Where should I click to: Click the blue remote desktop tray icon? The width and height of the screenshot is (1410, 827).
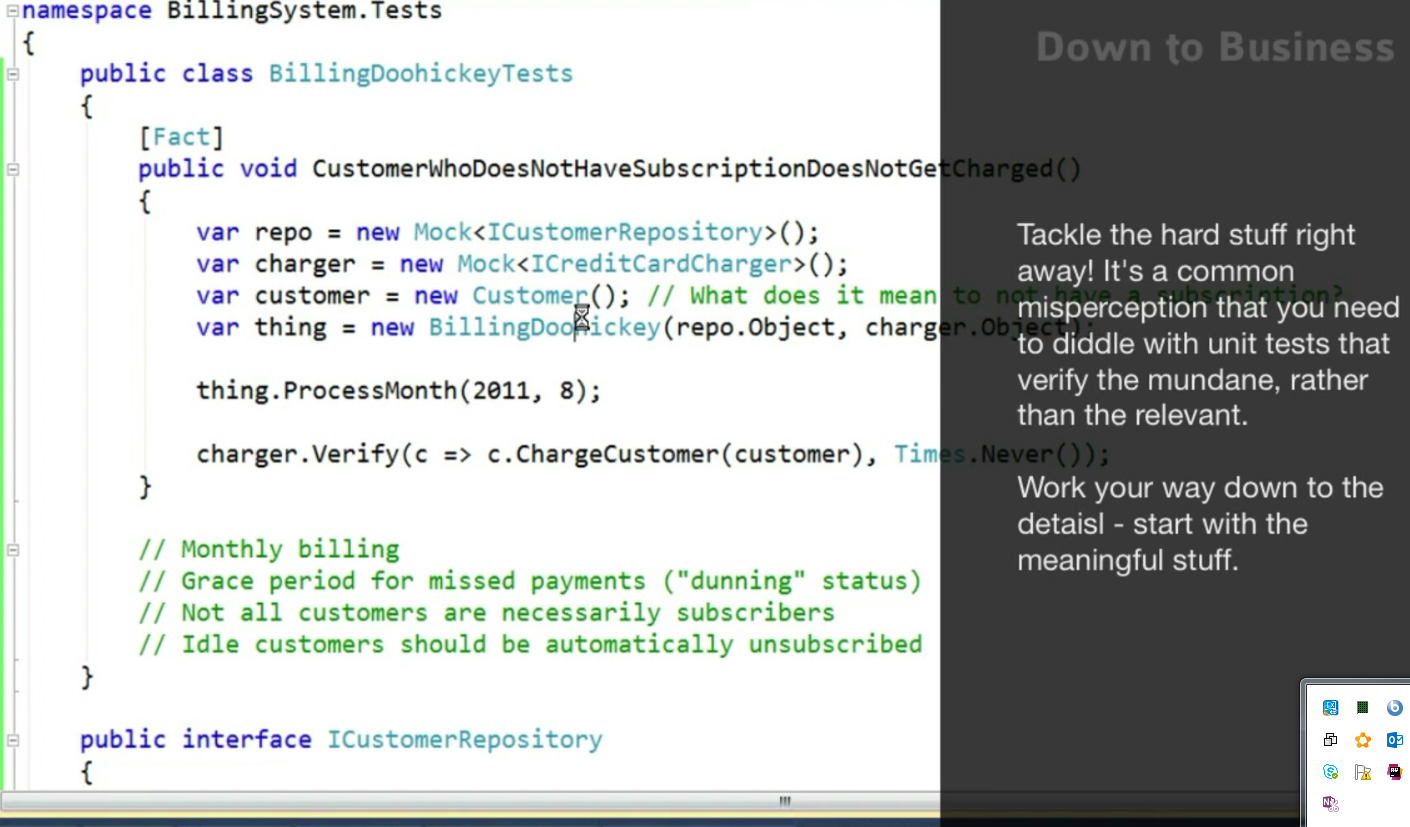point(1330,708)
